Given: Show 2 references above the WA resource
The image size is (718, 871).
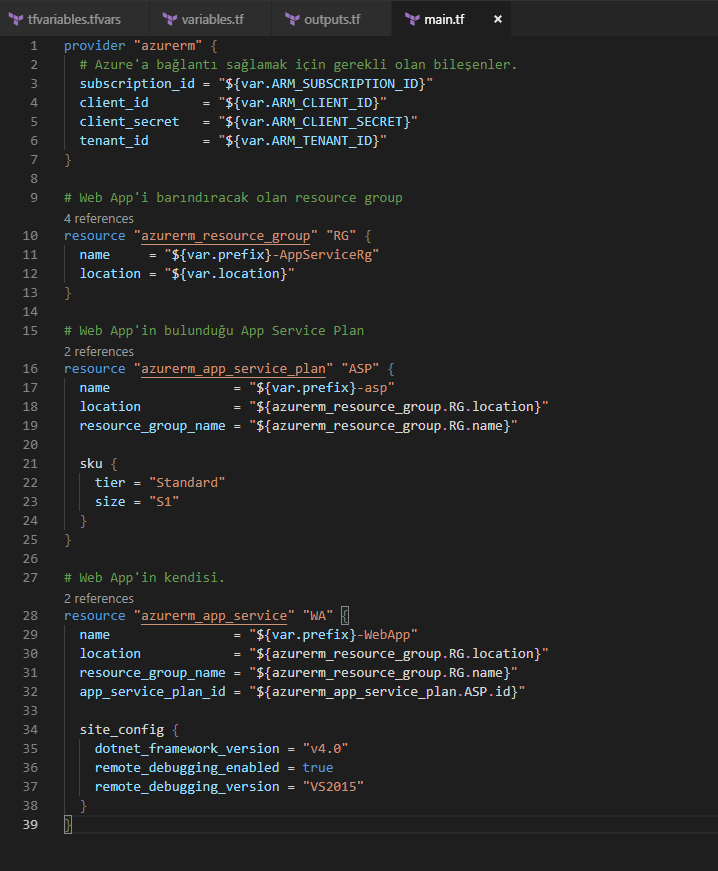Looking at the screenshot, I should (x=99, y=598).
